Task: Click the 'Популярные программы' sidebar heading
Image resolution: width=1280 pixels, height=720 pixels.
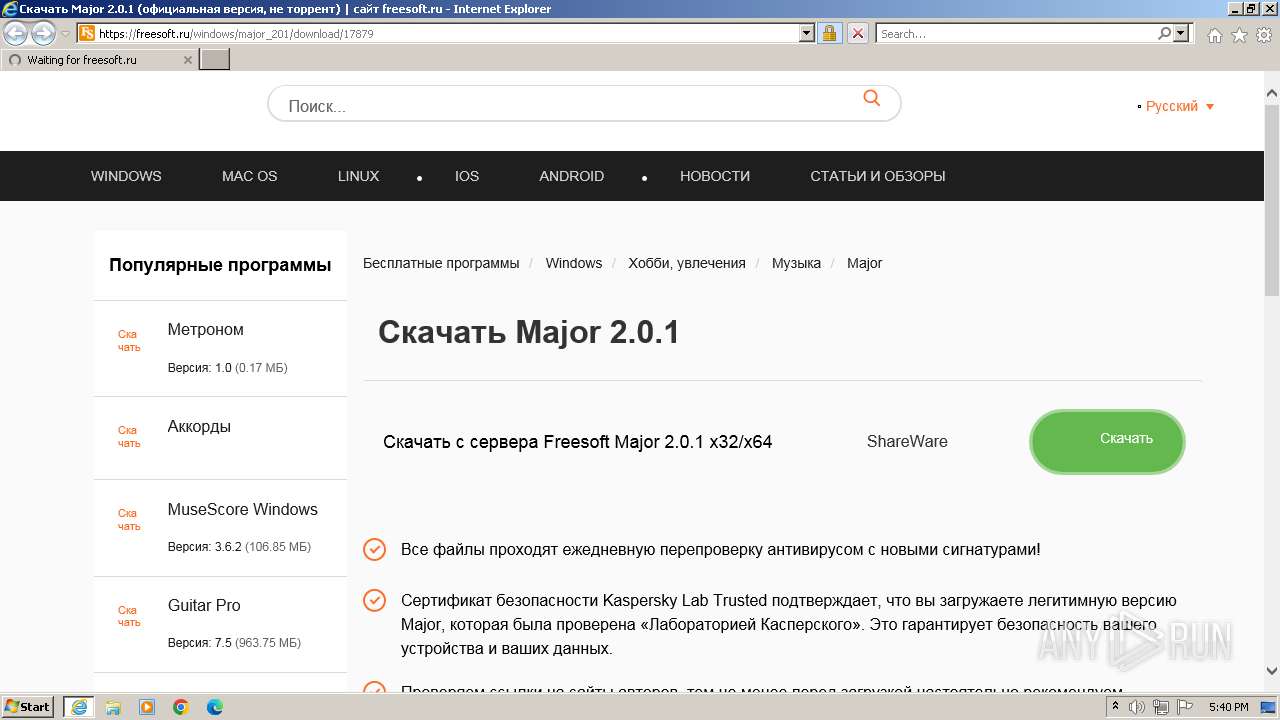Action: click(x=220, y=265)
